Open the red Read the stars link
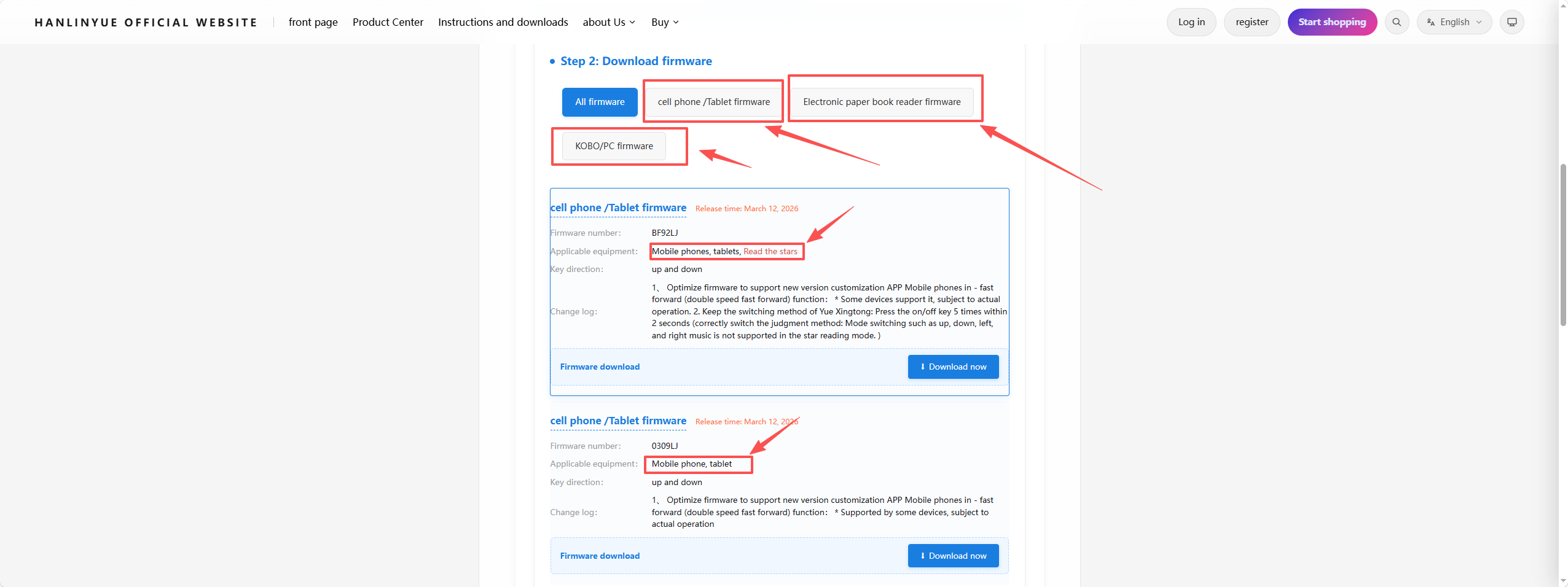 pos(770,251)
